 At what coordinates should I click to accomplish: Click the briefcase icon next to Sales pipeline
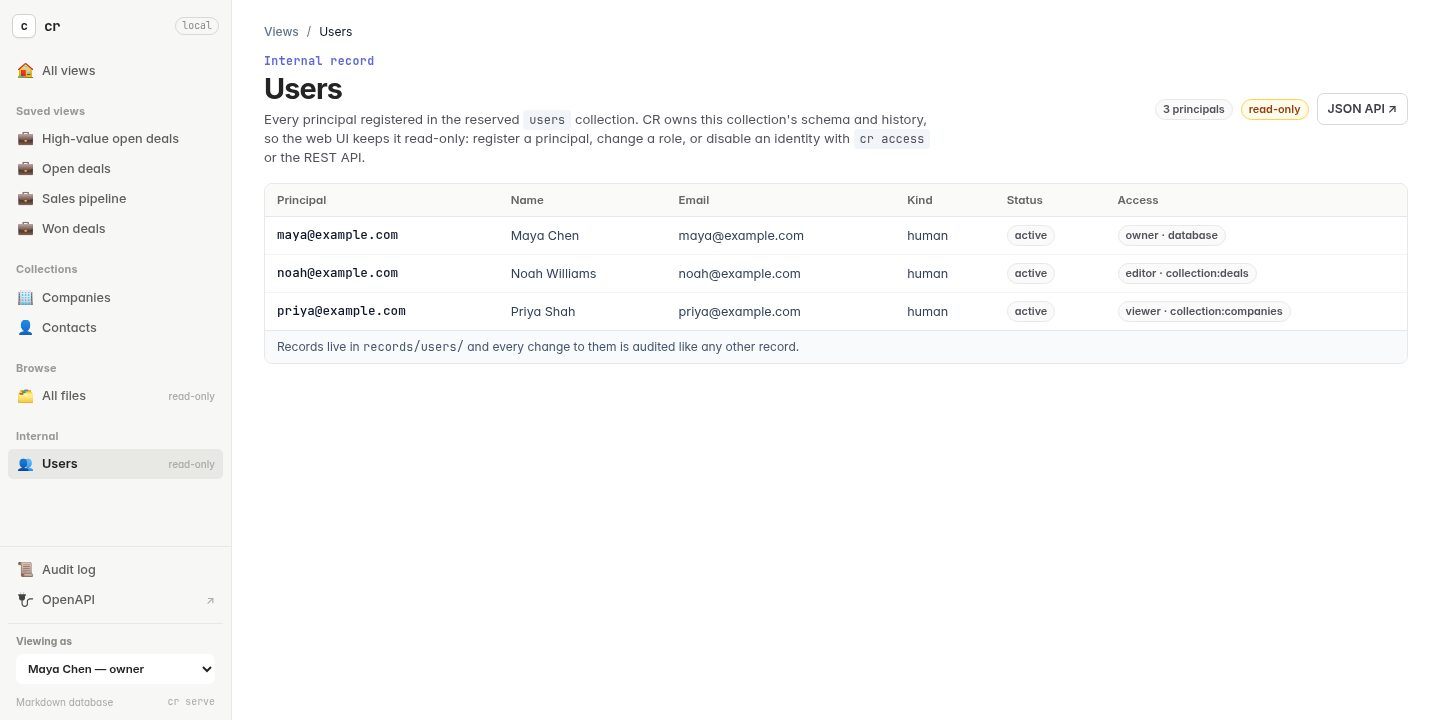coord(25,199)
